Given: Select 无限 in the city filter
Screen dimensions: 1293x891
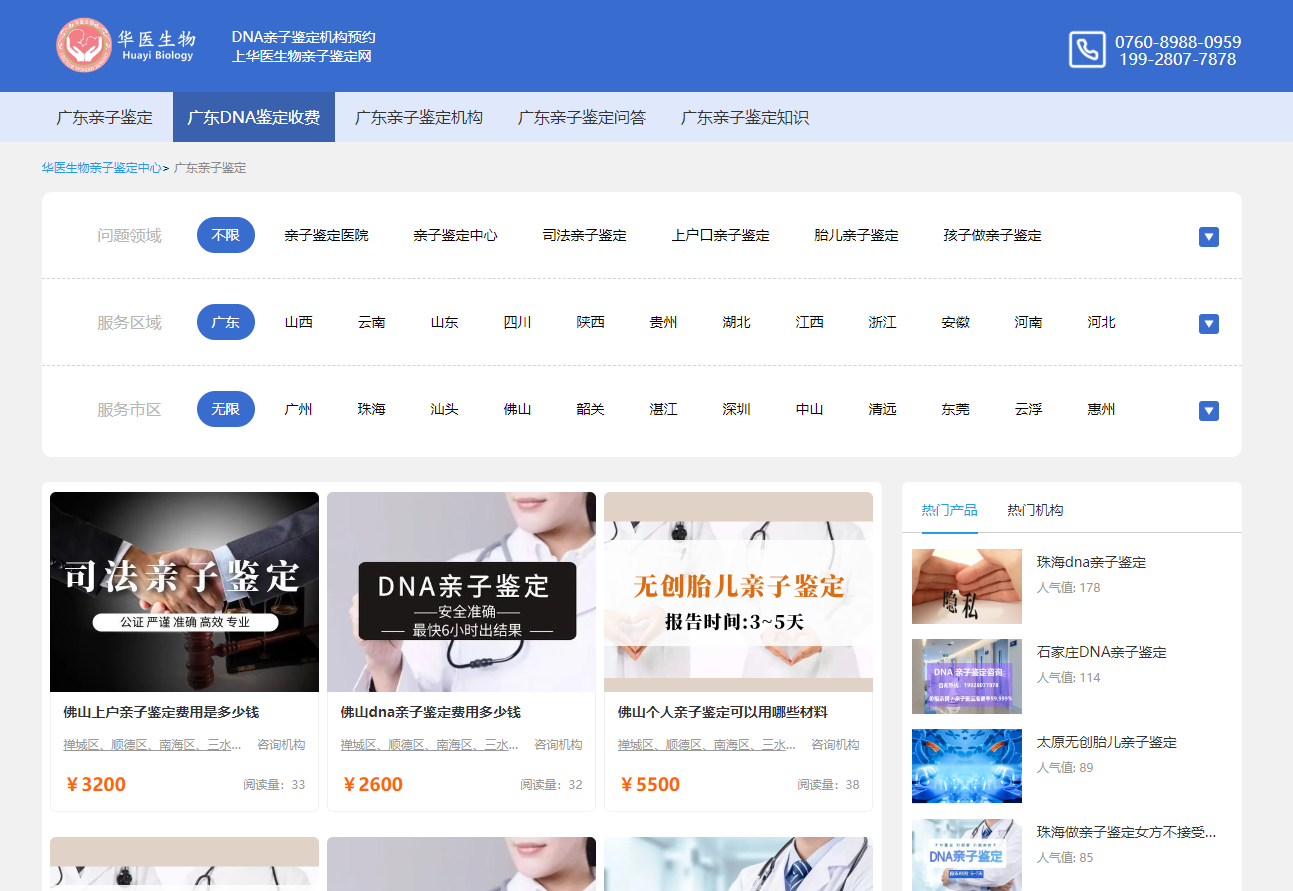Looking at the screenshot, I should tap(225, 409).
